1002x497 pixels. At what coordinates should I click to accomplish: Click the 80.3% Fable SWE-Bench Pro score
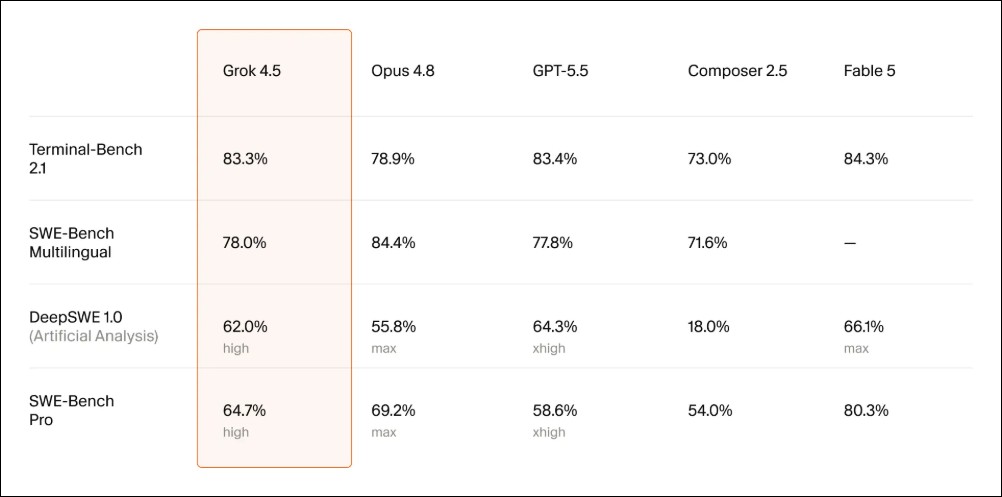[x=866, y=411]
